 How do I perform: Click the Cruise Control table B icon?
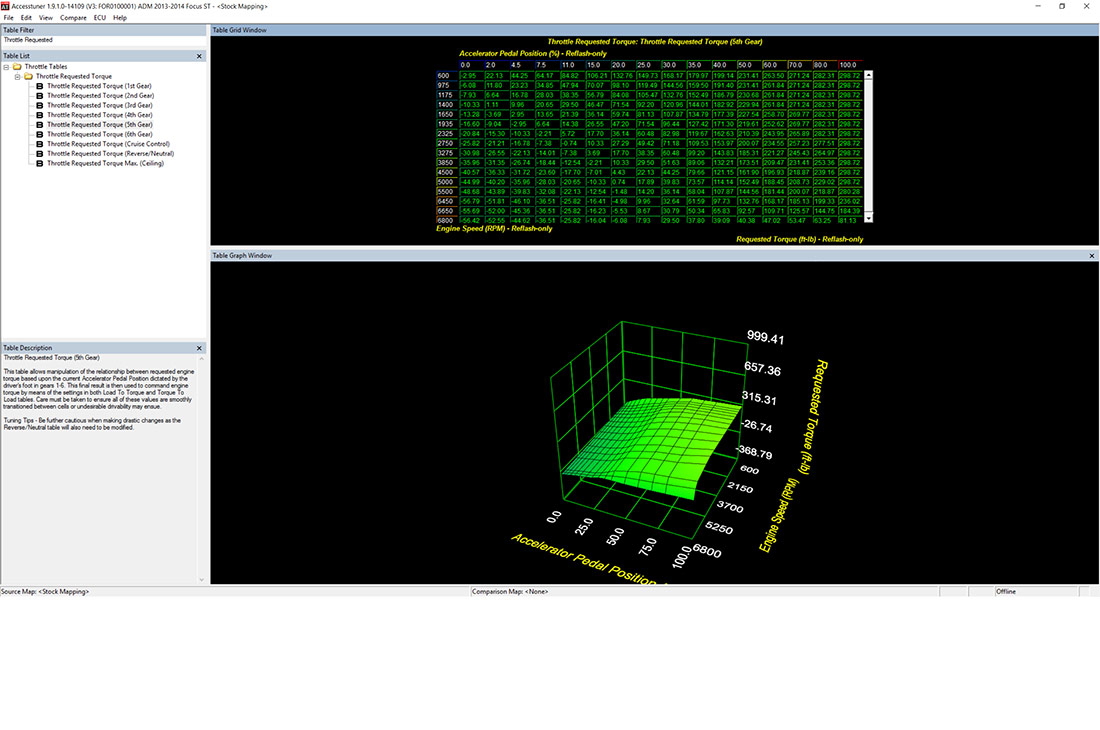pos(39,144)
